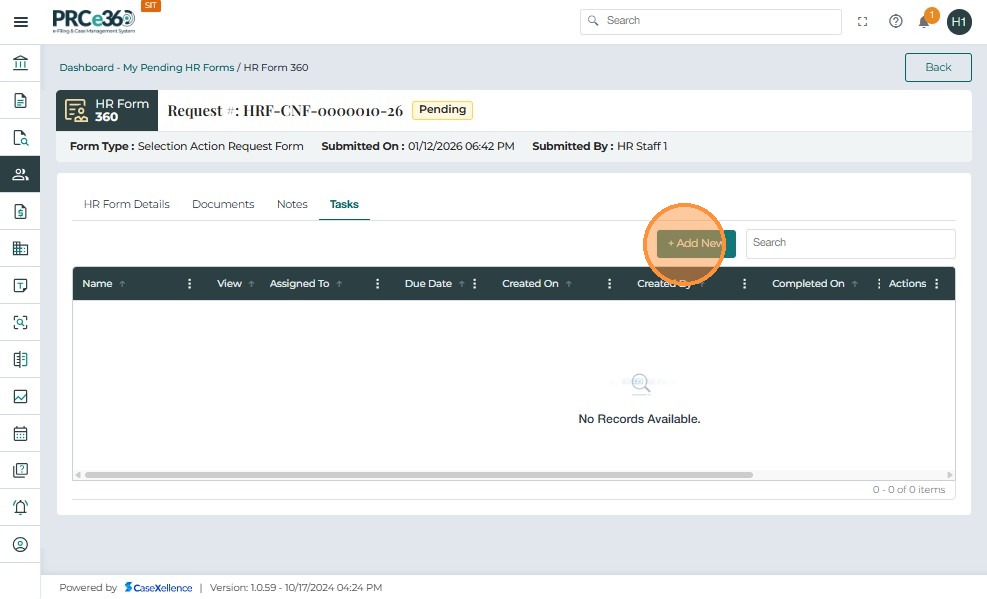Sort by Due Date column arrow
Viewport: 987px width, 599px height.
(461, 284)
